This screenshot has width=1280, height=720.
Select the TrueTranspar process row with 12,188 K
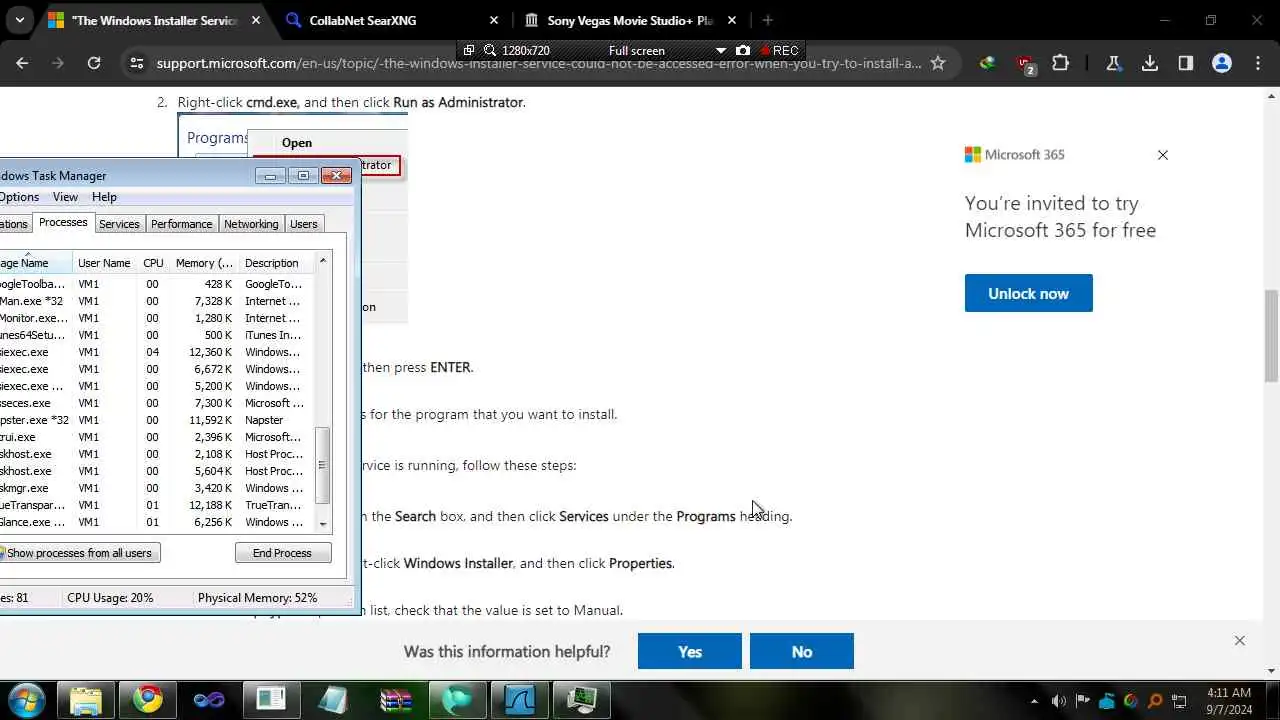pos(156,505)
